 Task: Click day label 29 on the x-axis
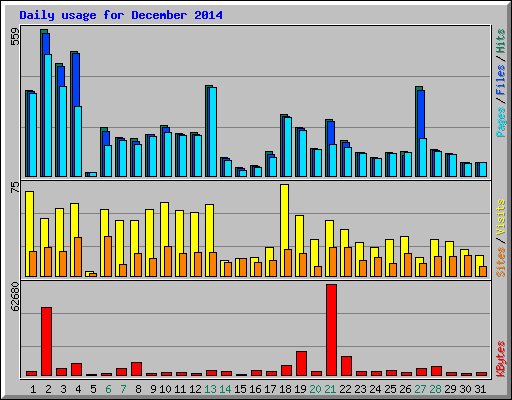(451, 389)
